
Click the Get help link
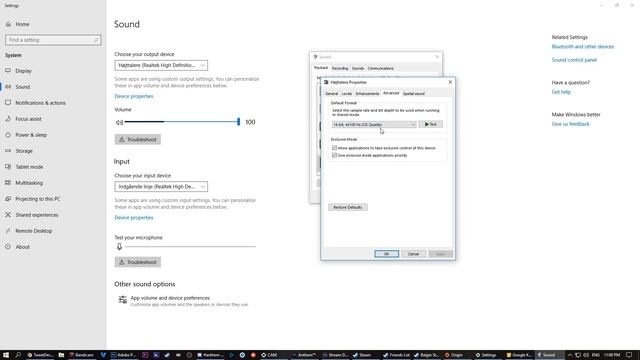point(561,92)
